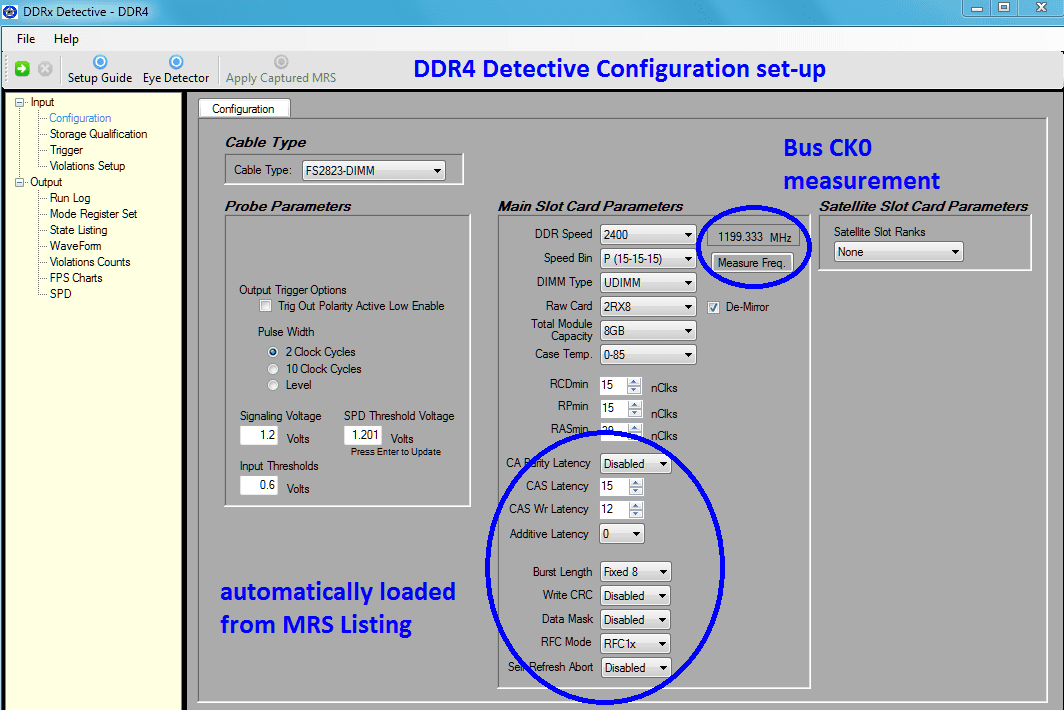Open the Case Temp. dropdown
Screen dimensions: 1064x710
pyautogui.click(x=648, y=354)
